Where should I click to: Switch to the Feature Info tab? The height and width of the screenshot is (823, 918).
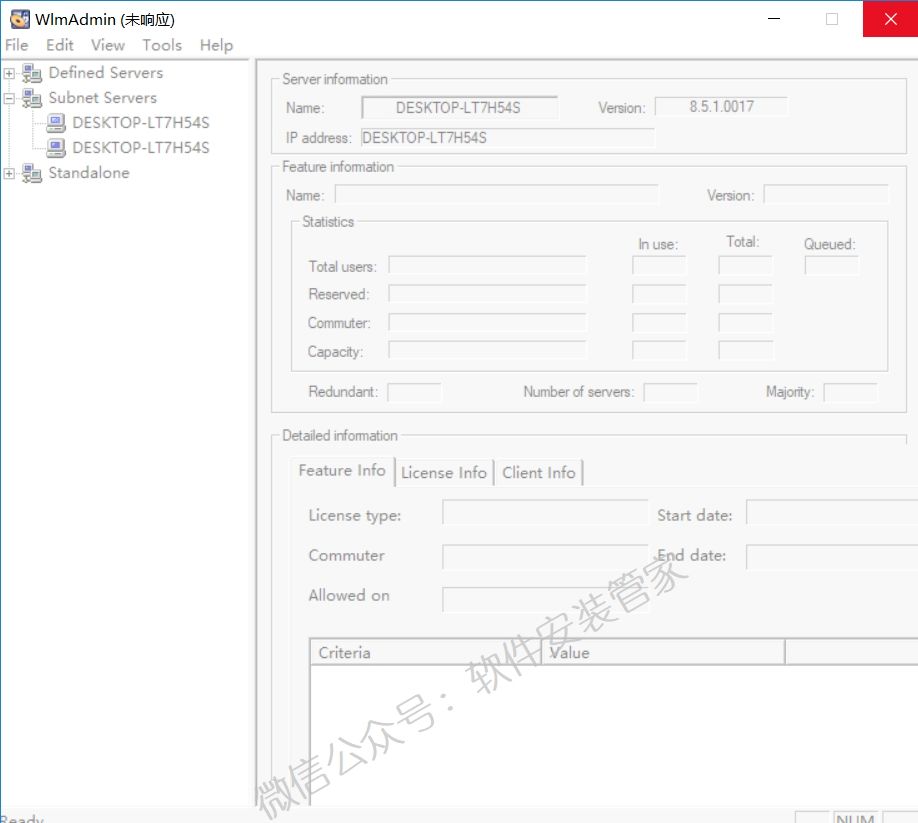point(342,471)
